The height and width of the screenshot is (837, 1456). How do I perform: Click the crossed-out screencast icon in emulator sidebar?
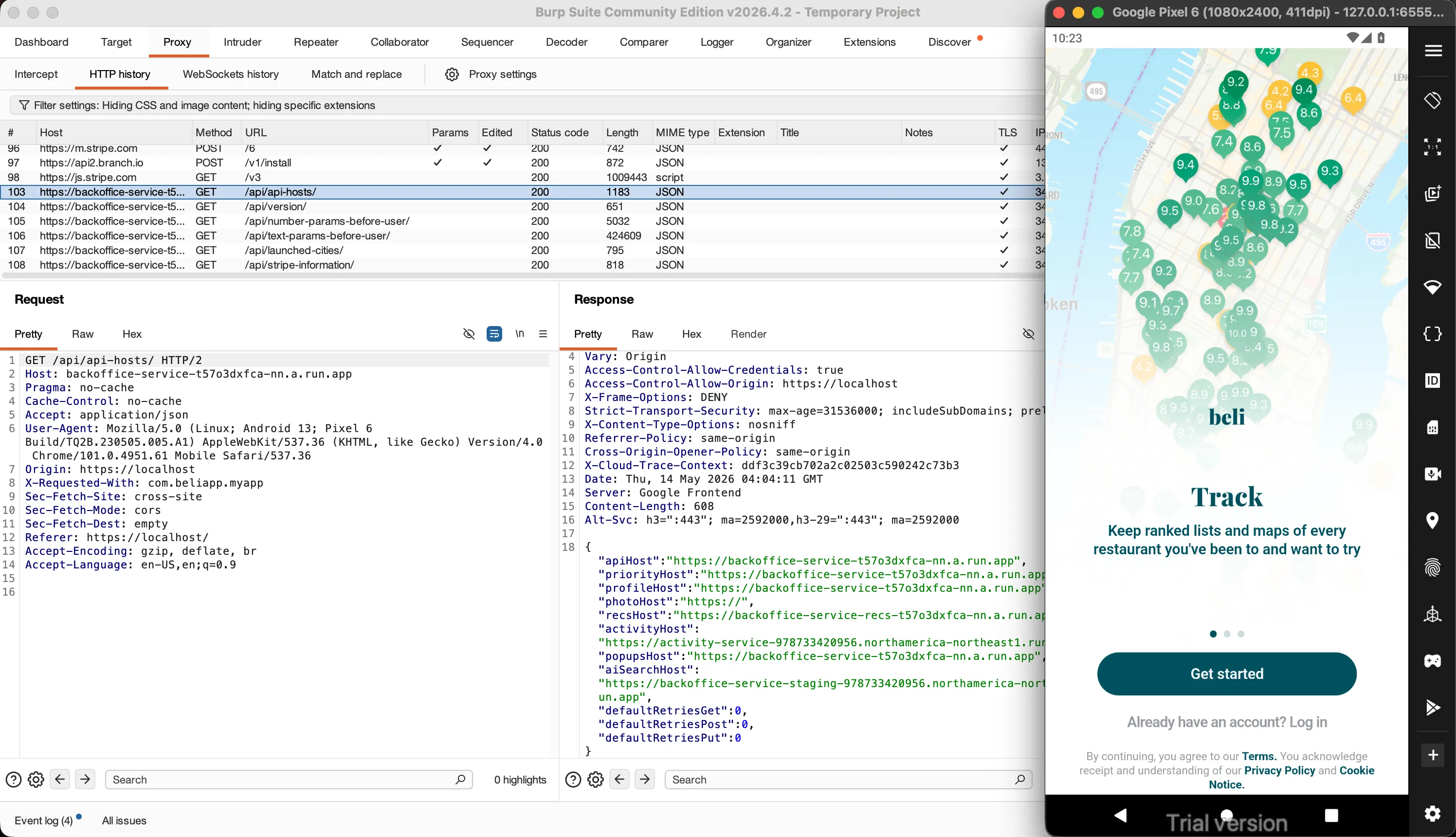[1433, 240]
